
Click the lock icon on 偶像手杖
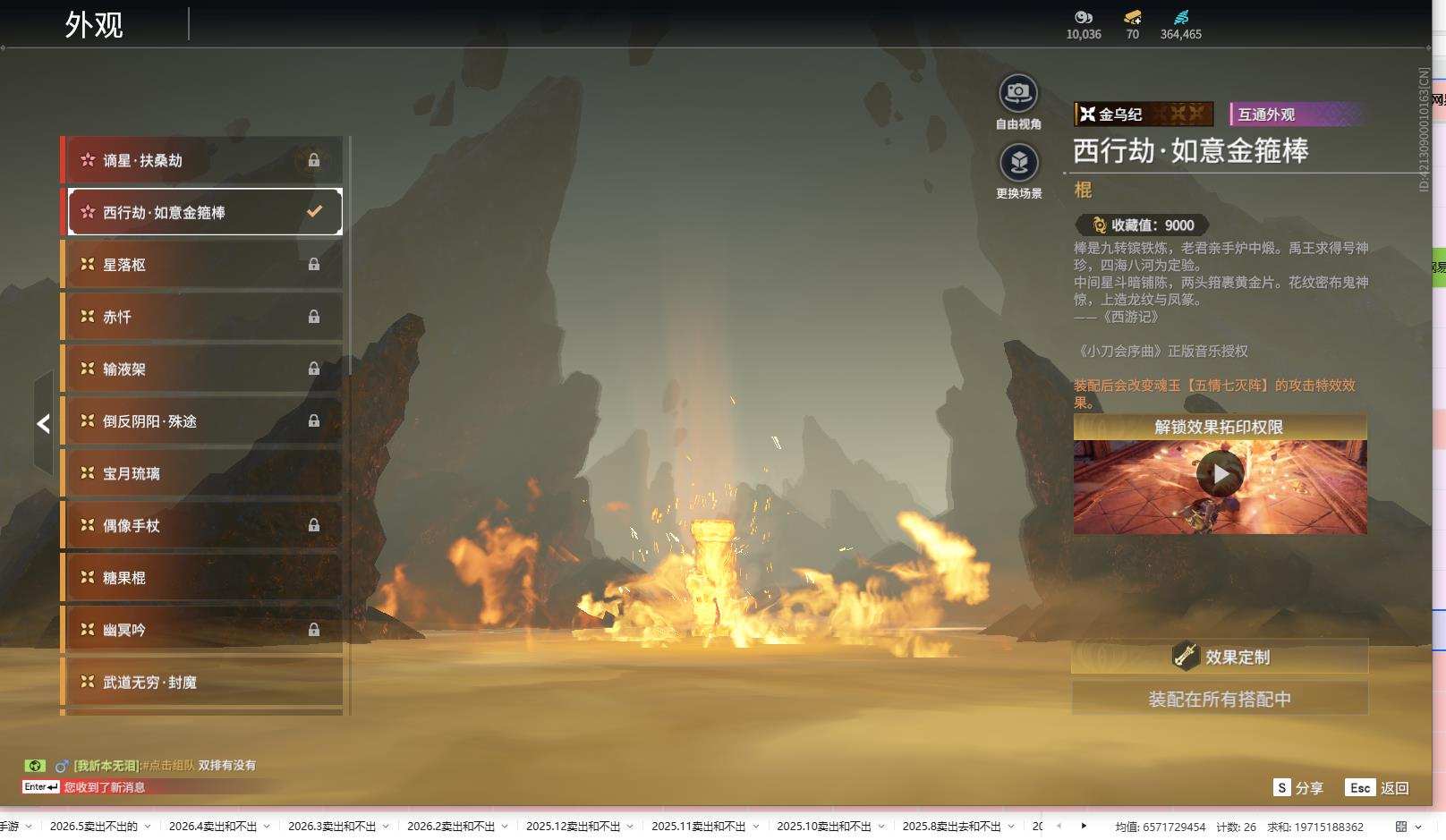(x=314, y=525)
